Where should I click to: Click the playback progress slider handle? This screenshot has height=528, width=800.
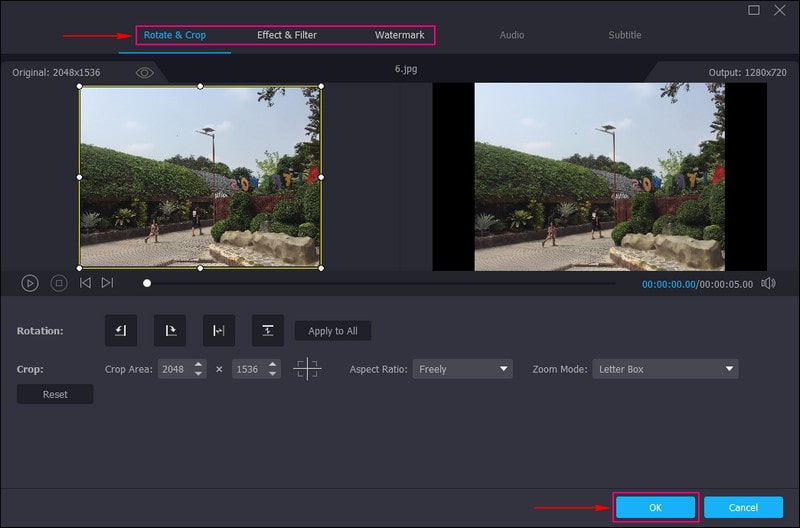click(x=147, y=283)
